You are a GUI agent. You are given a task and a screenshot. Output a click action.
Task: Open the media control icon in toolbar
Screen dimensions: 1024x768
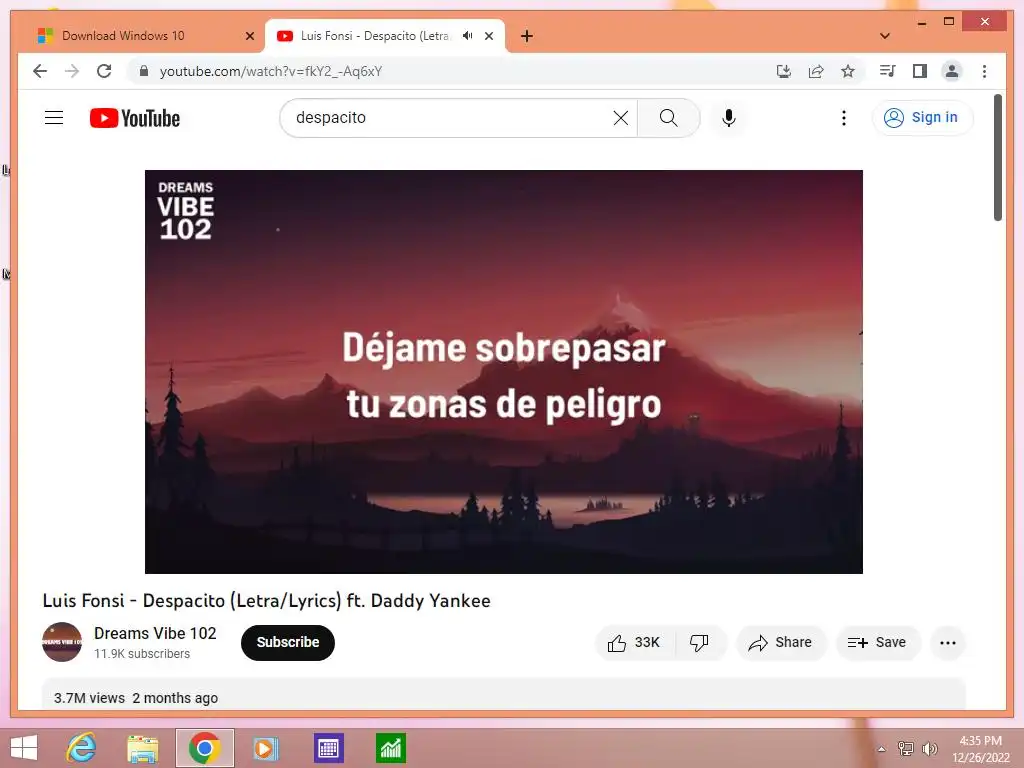(887, 71)
